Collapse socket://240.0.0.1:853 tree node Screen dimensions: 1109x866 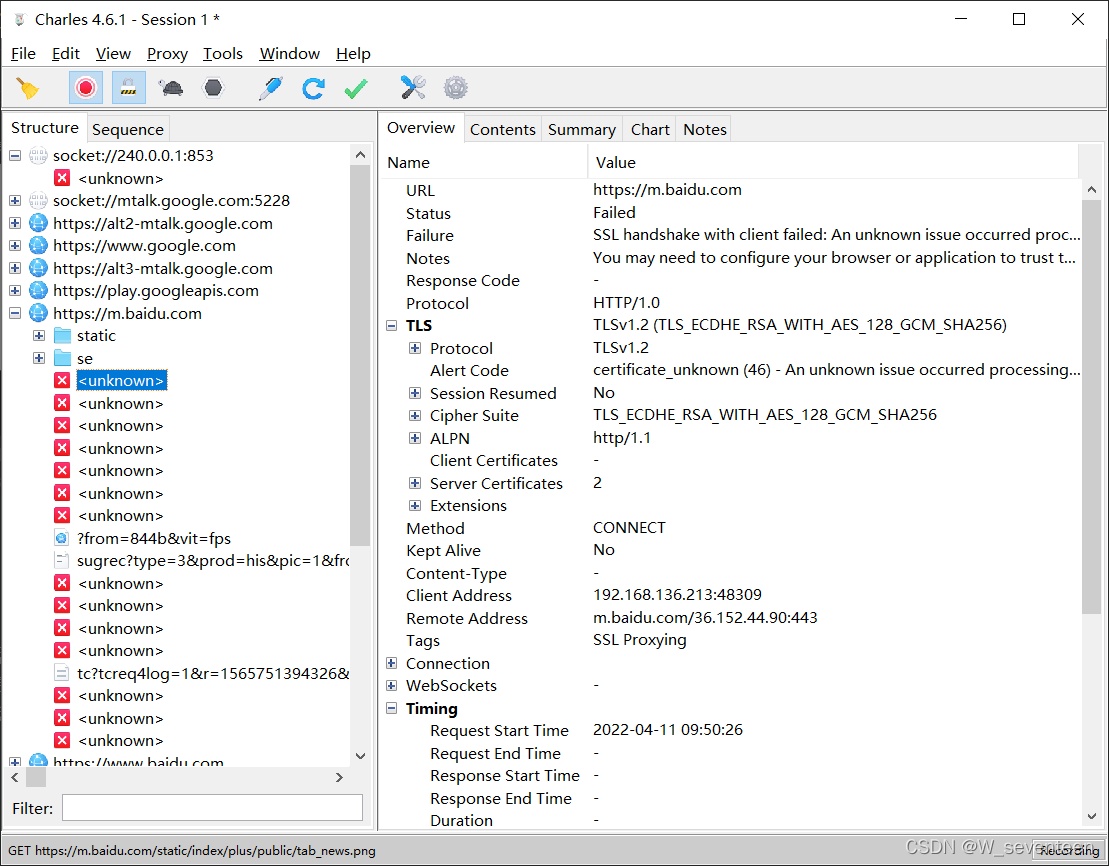pyautogui.click(x=15, y=156)
